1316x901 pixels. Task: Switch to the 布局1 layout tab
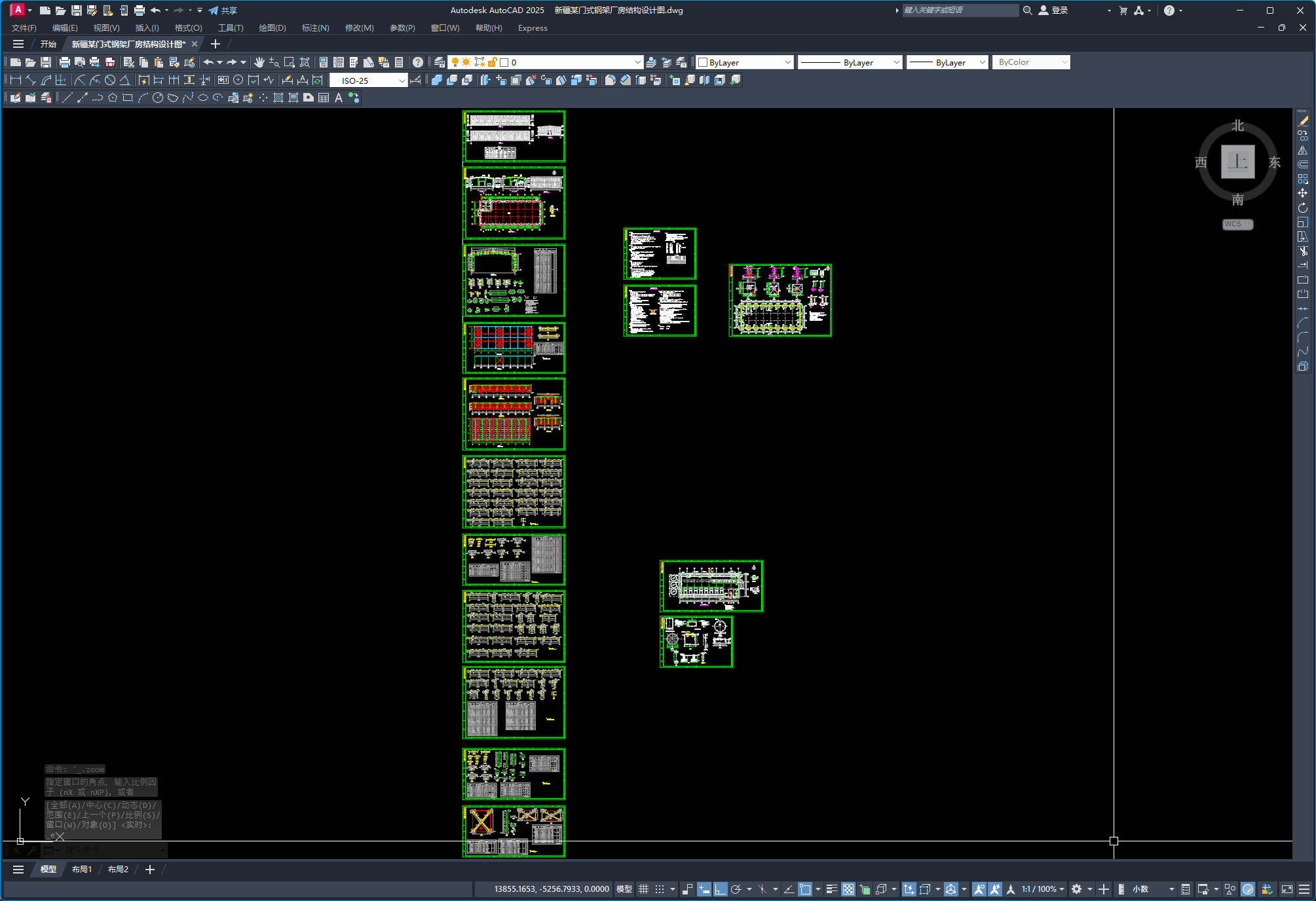(x=82, y=870)
